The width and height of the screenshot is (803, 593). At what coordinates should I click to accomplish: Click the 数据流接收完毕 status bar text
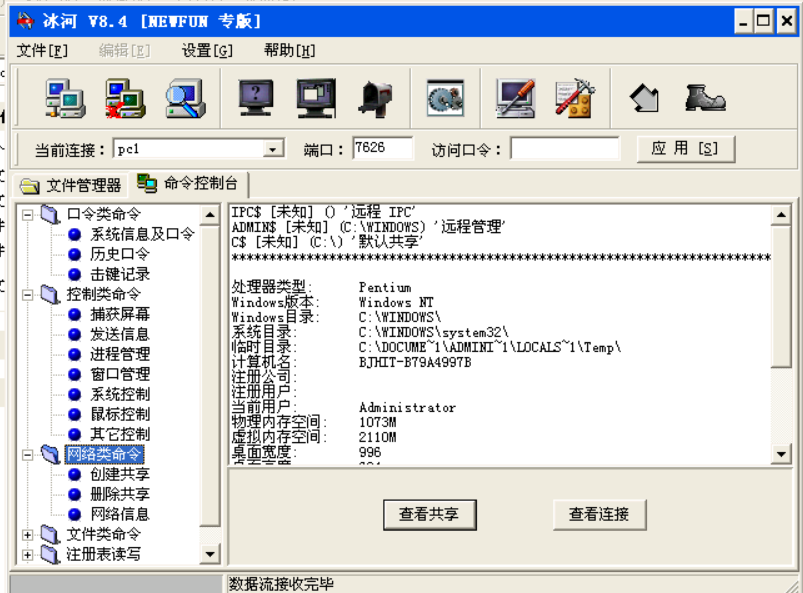pyautogui.click(x=281, y=584)
